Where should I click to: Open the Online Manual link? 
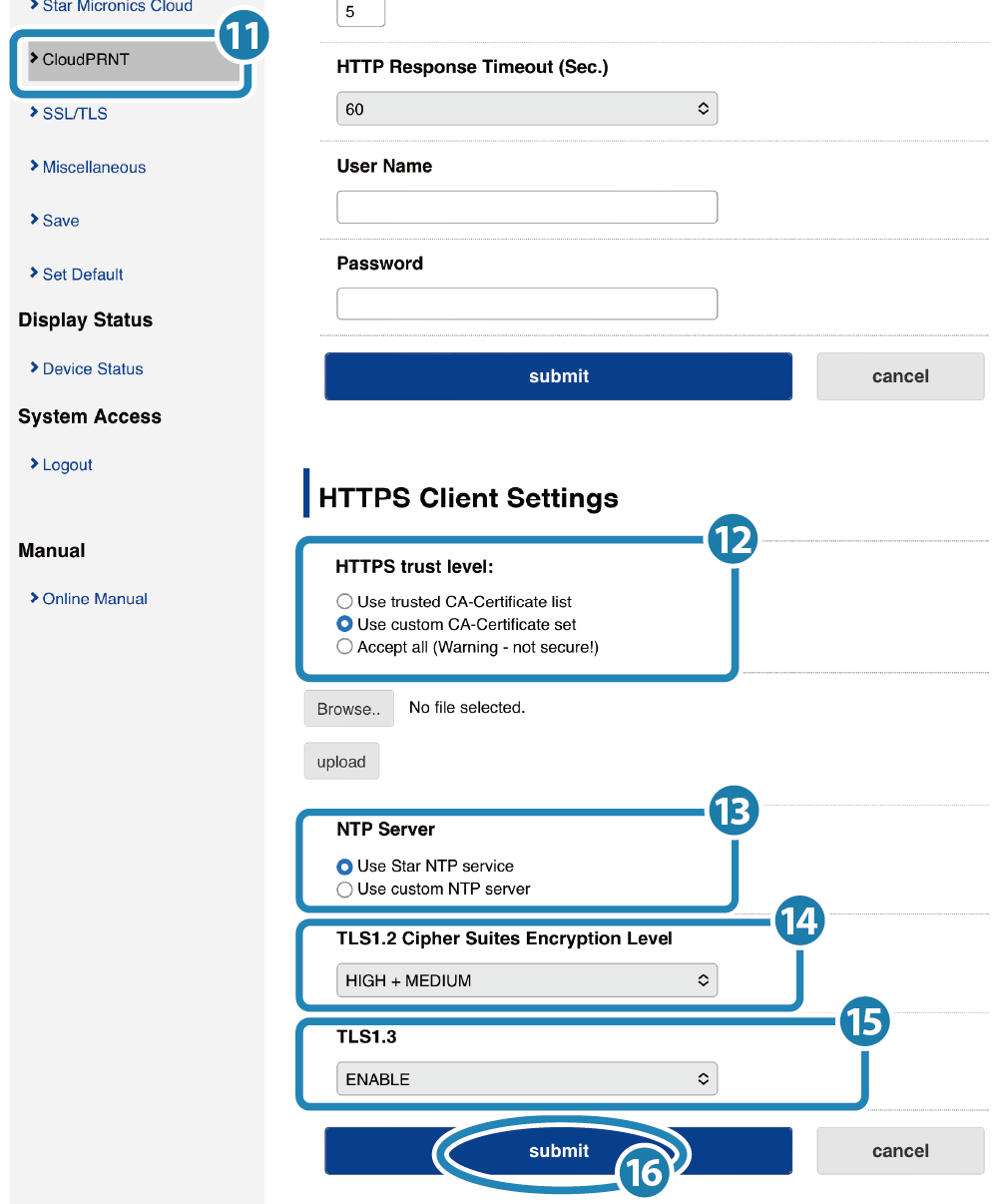pyautogui.click(x=95, y=599)
